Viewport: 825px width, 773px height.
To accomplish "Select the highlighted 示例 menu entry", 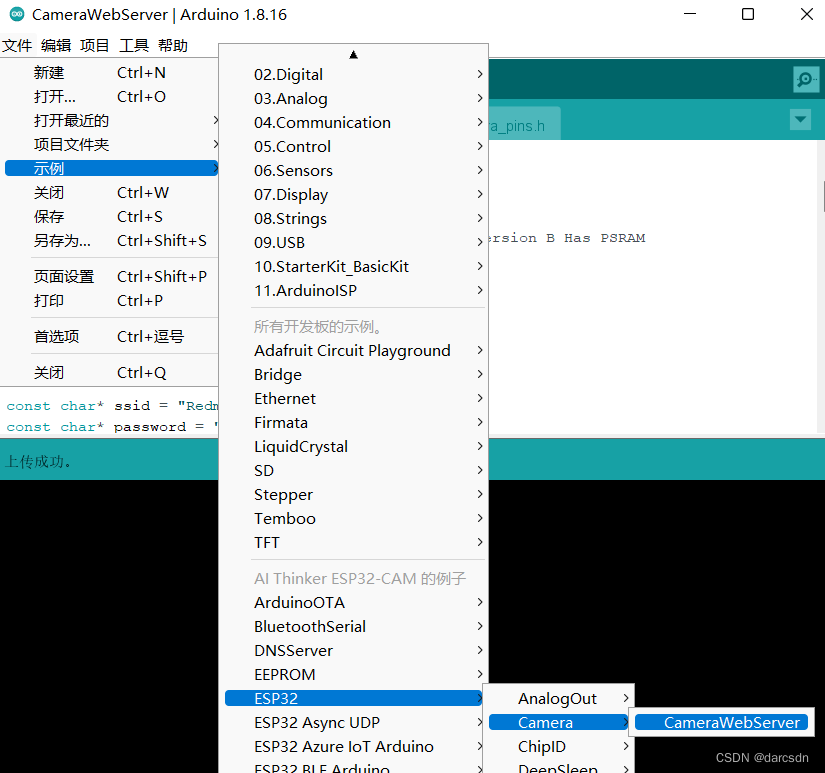I will (112, 168).
